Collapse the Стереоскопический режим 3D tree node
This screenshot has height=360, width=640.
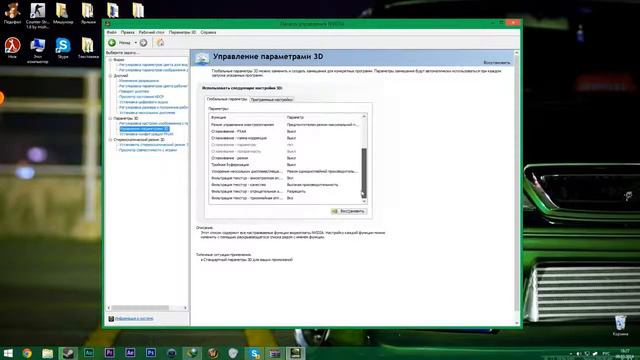tap(110, 140)
